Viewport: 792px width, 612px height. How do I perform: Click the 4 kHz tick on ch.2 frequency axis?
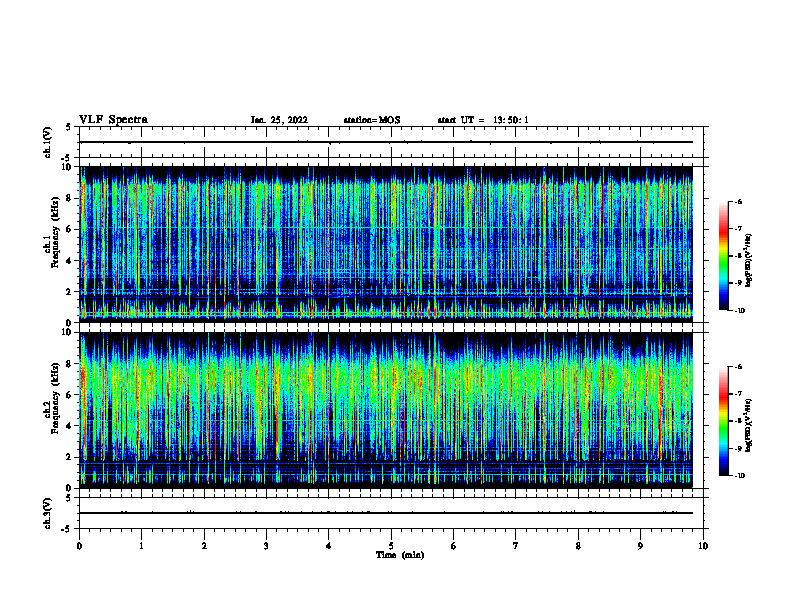click(x=69, y=426)
